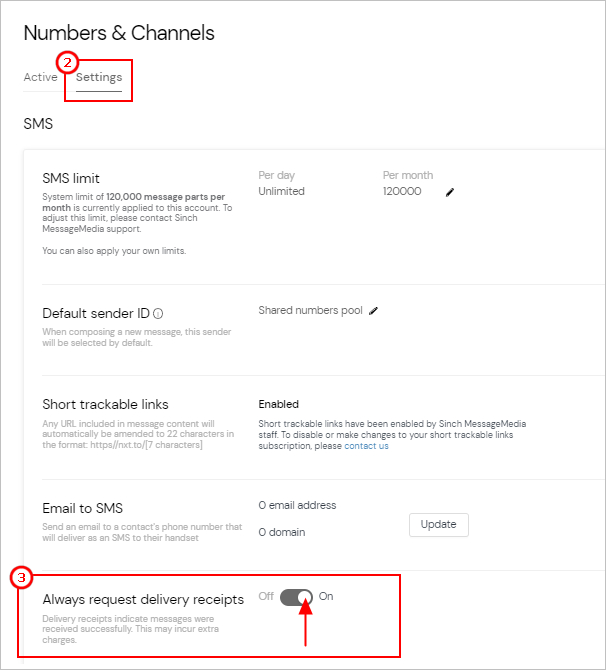Screen dimensions: 606x670
Task: Click the On label beside the switch
Action: click(326, 597)
